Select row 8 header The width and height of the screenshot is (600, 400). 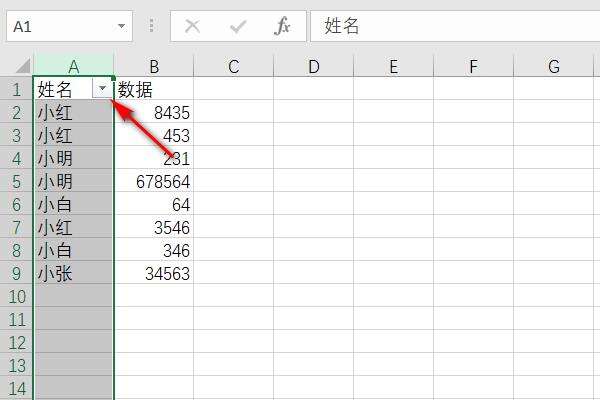[x=16, y=250]
